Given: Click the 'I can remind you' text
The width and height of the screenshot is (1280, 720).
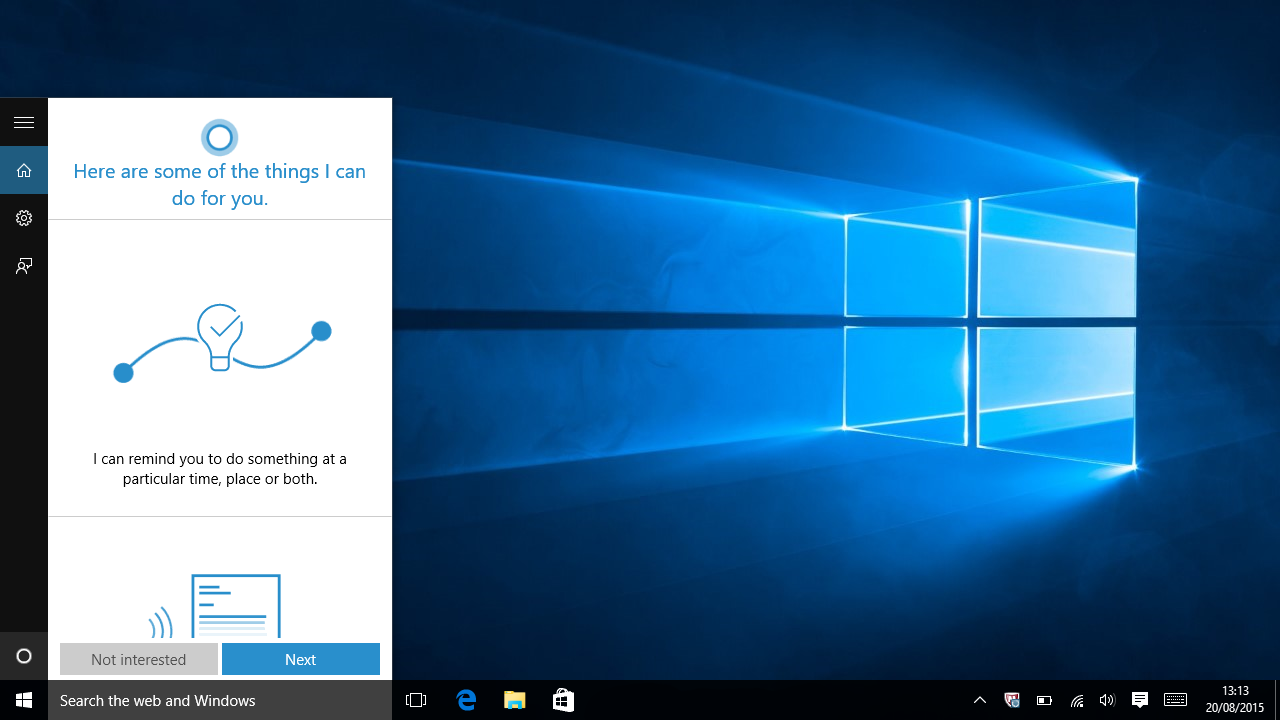Looking at the screenshot, I should (220, 469).
